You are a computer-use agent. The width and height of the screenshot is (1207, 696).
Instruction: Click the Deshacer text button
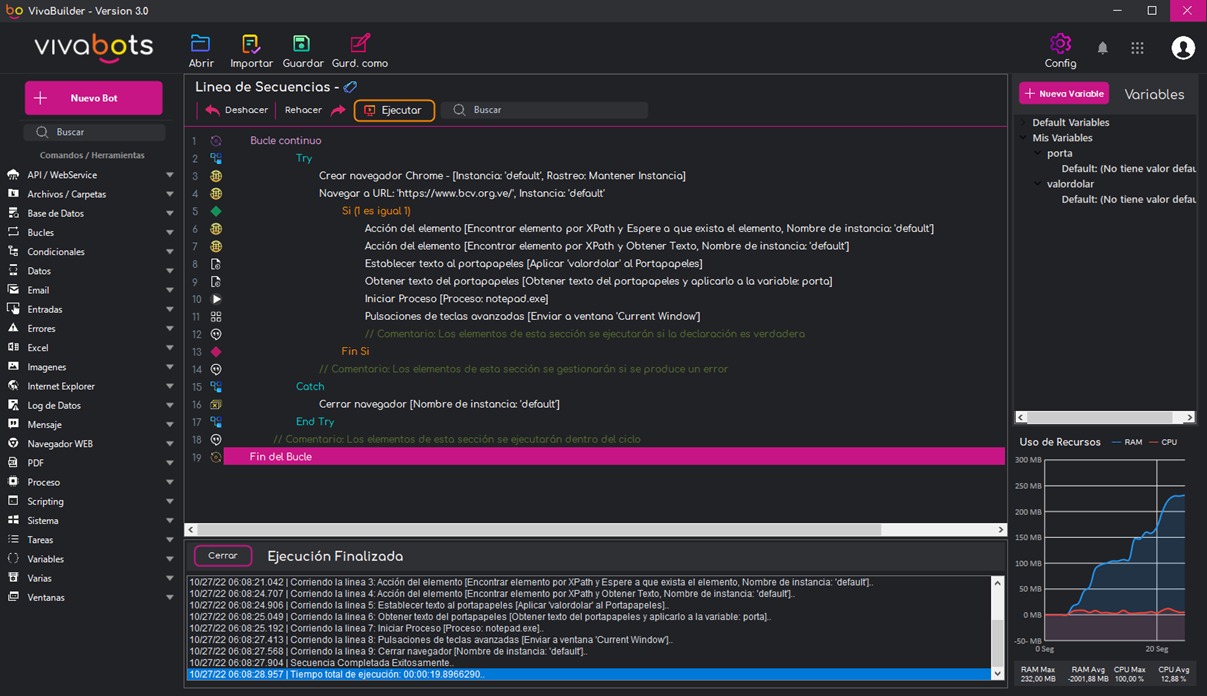pyautogui.click(x=246, y=110)
